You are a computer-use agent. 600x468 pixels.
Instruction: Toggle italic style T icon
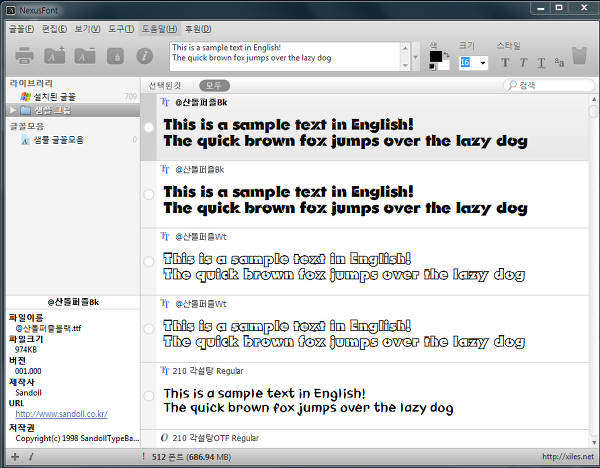[523, 62]
